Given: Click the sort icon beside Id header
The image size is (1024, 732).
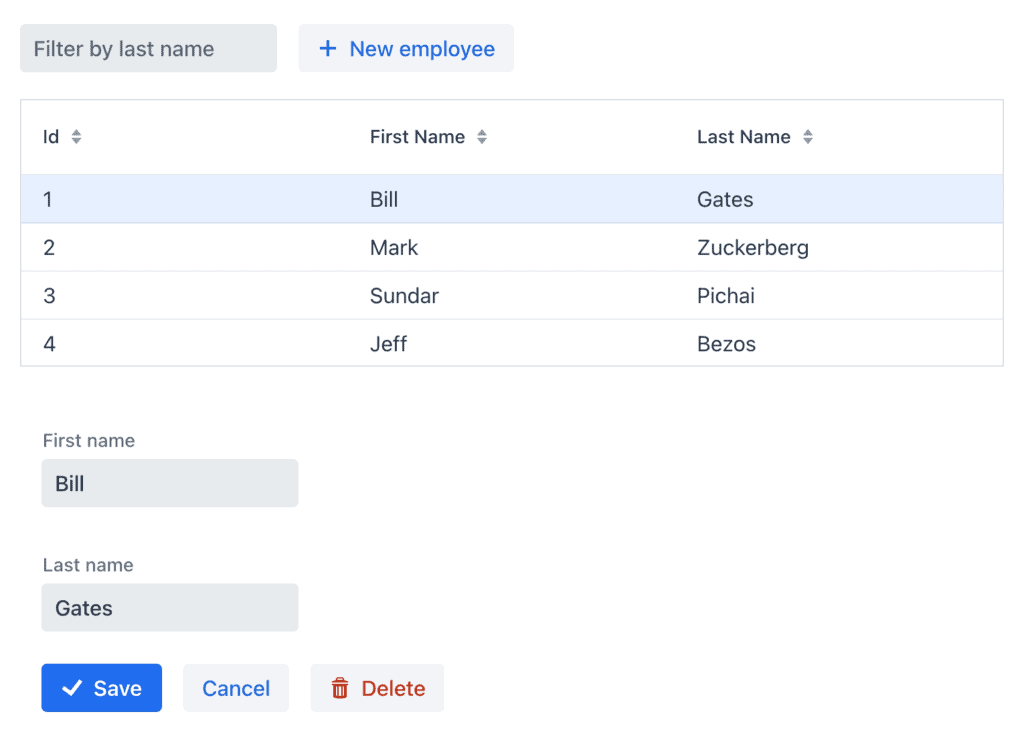Looking at the screenshot, I should click(76, 137).
